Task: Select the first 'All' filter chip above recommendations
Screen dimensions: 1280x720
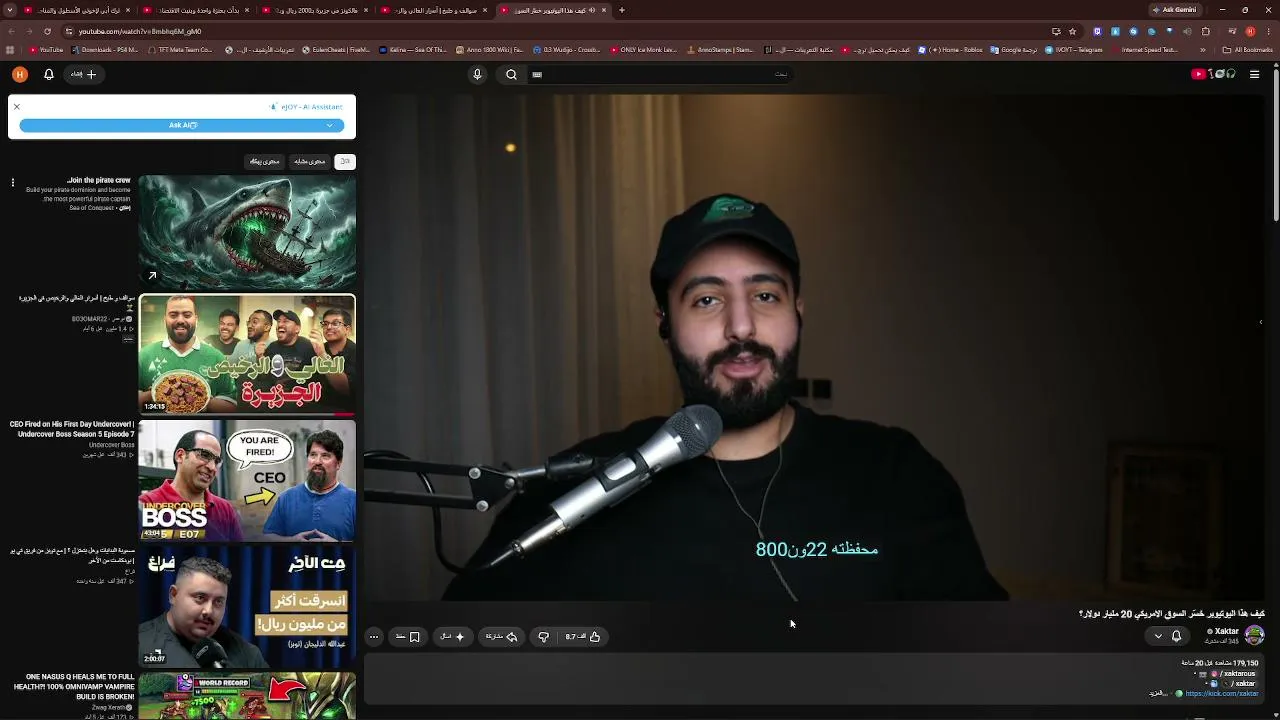Action: click(x=345, y=161)
